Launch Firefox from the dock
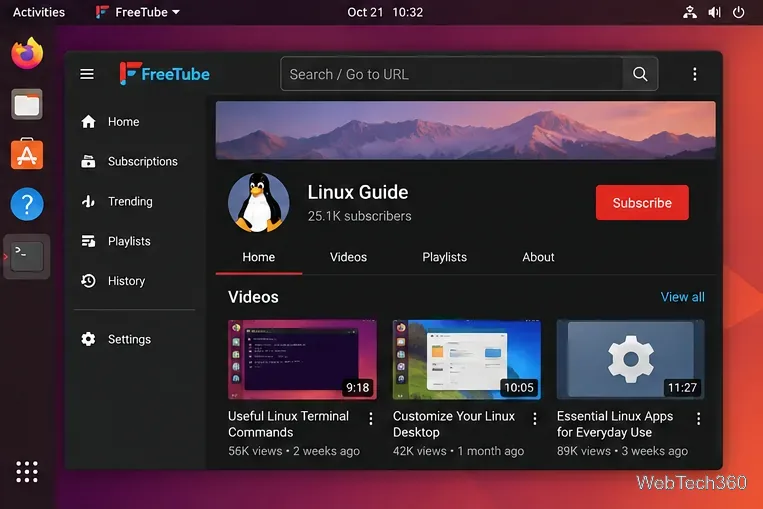763x509 pixels. point(27,53)
